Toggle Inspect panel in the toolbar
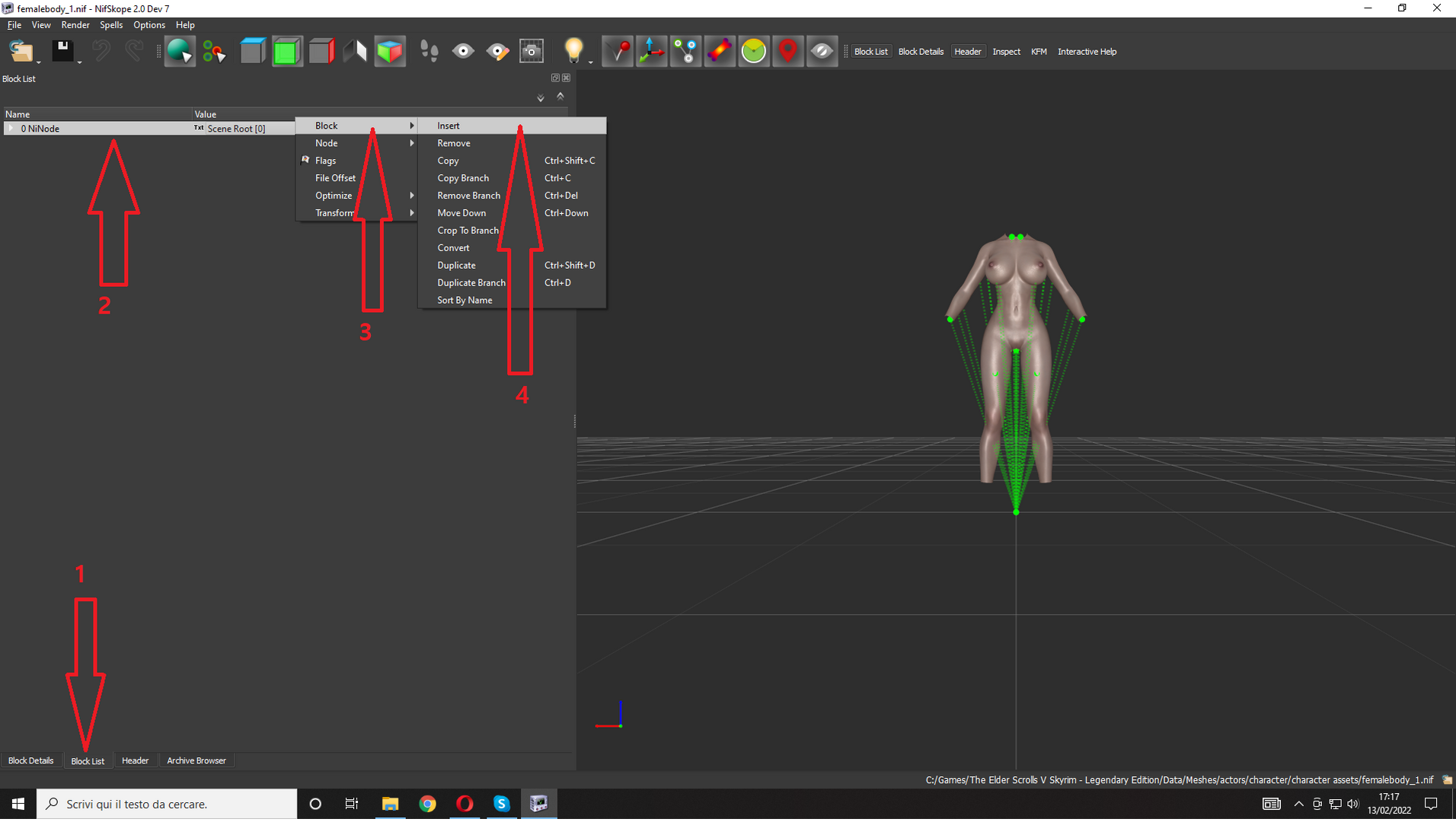The height and width of the screenshot is (822, 1456). click(1006, 52)
